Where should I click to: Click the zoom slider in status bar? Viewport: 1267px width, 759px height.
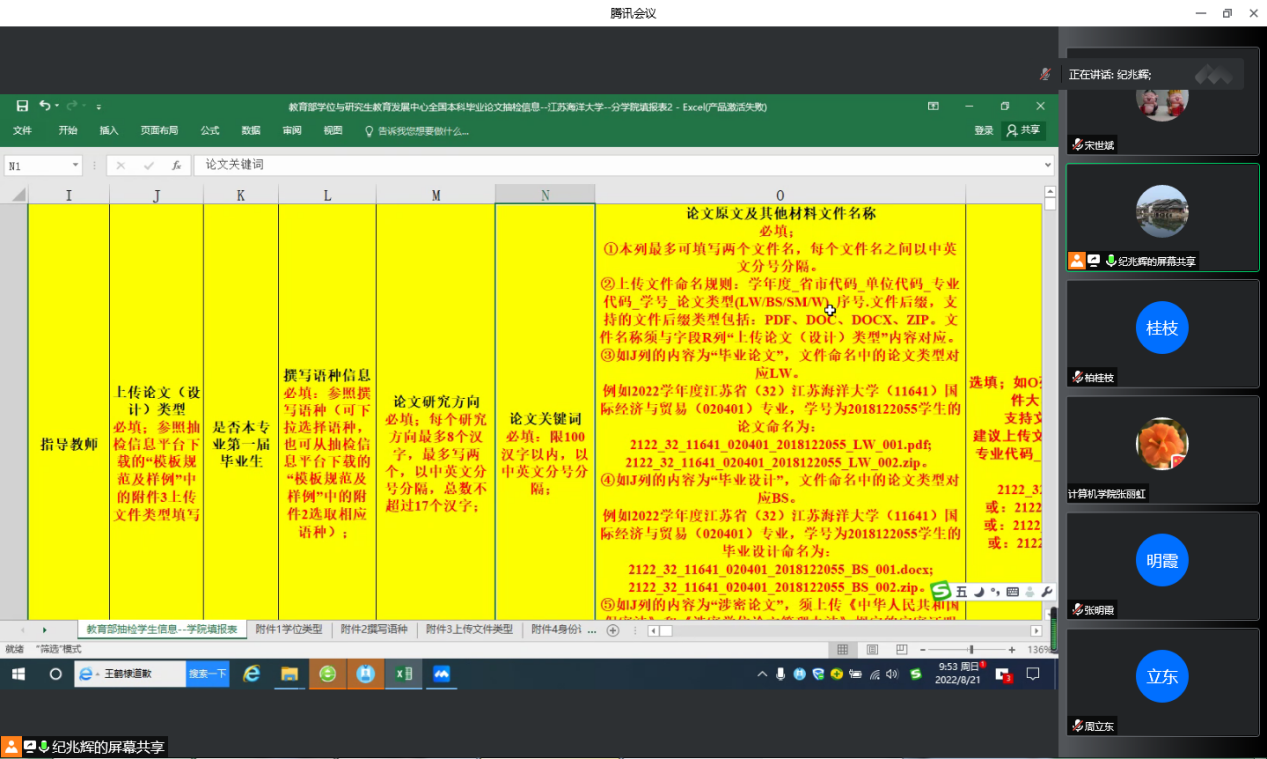click(x=970, y=650)
